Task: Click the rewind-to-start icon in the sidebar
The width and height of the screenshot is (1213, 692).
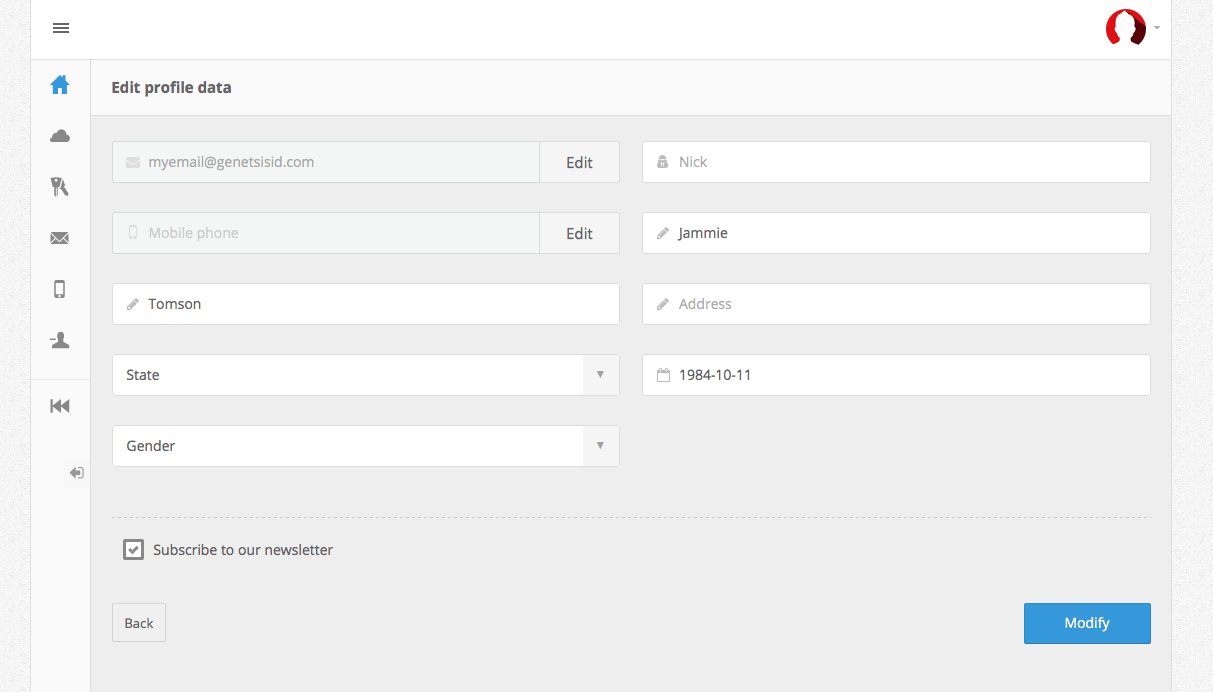Action: tap(60, 406)
